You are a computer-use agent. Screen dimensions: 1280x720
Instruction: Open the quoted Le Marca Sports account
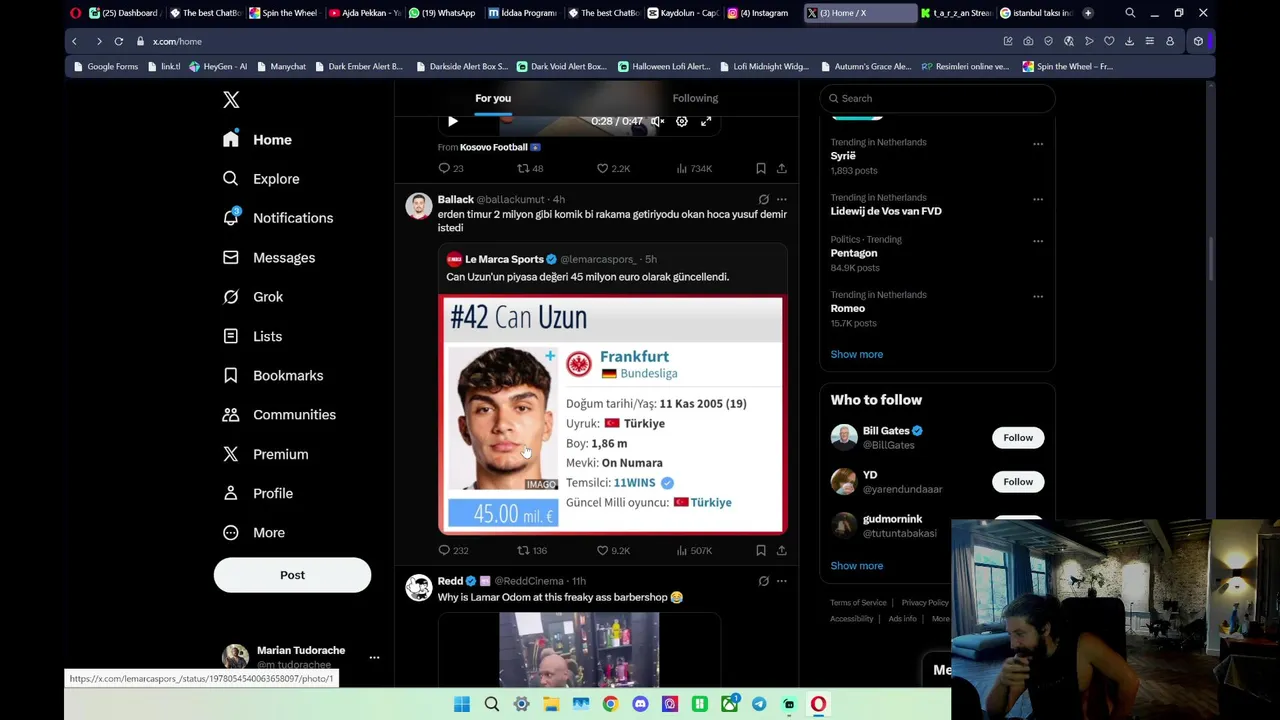[x=504, y=260]
